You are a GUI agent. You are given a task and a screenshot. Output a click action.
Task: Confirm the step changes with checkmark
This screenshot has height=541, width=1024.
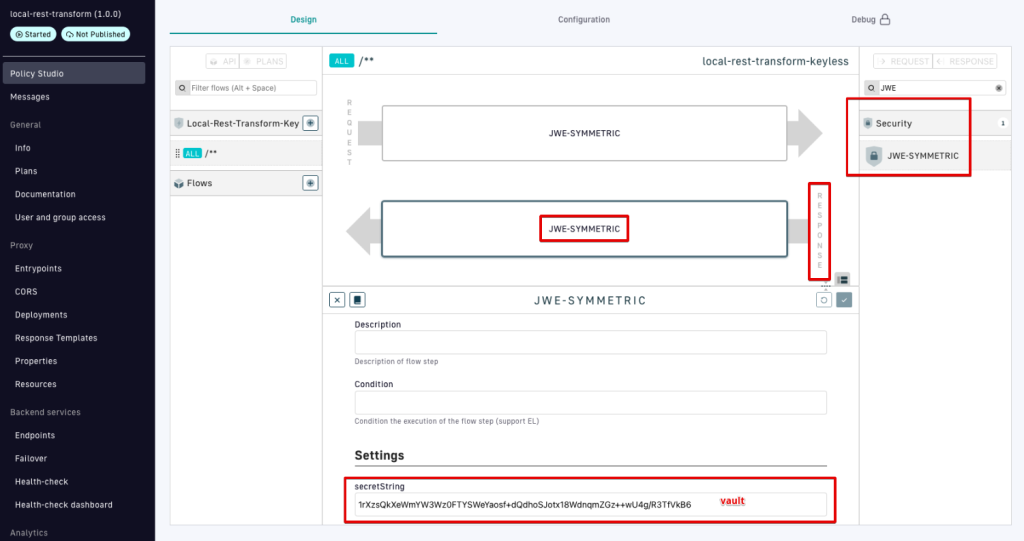844,300
